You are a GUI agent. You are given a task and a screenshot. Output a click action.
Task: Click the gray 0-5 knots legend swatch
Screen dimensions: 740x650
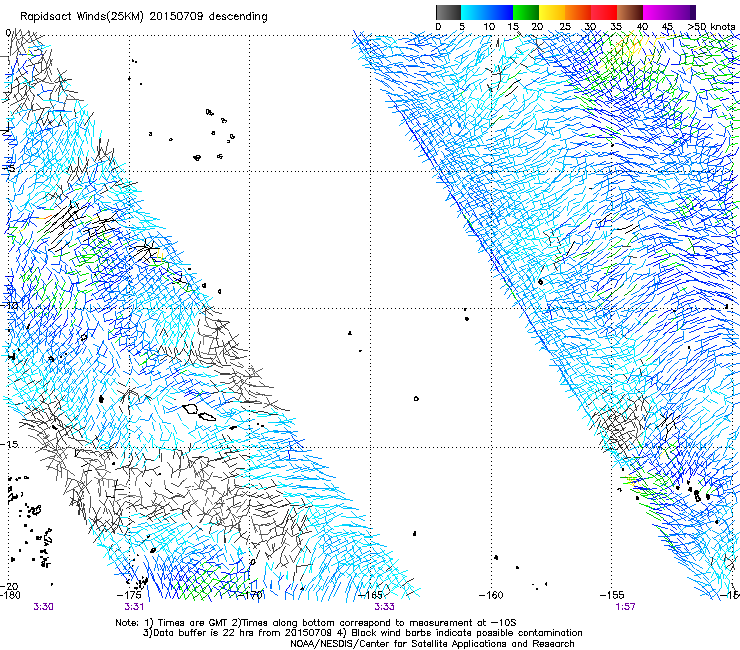coord(448,12)
